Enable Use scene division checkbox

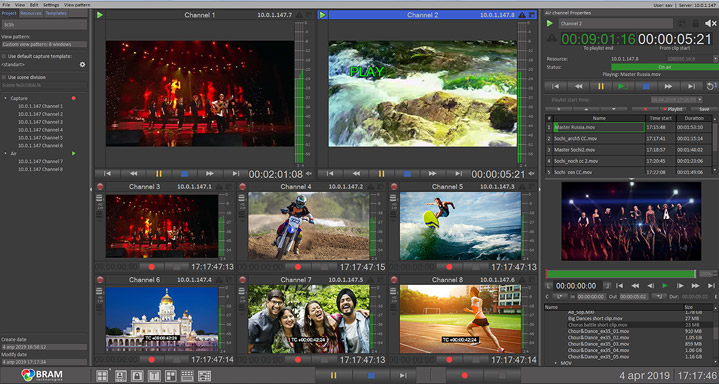coord(4,77)
